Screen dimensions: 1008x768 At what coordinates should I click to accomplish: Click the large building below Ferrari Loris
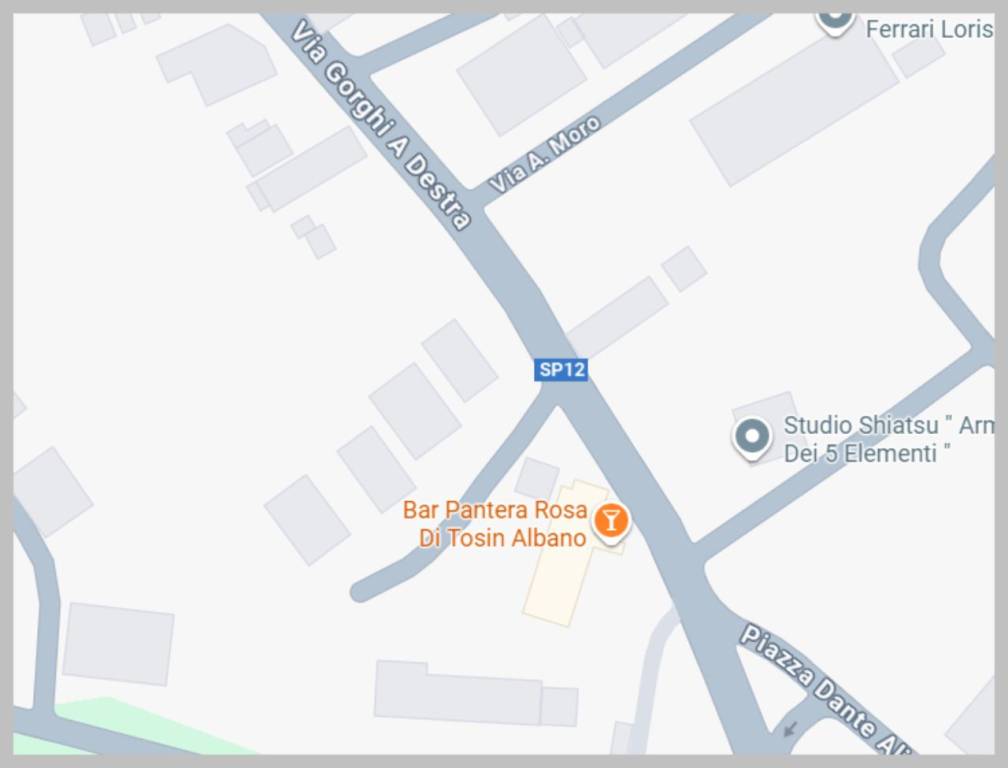point(794,109)
